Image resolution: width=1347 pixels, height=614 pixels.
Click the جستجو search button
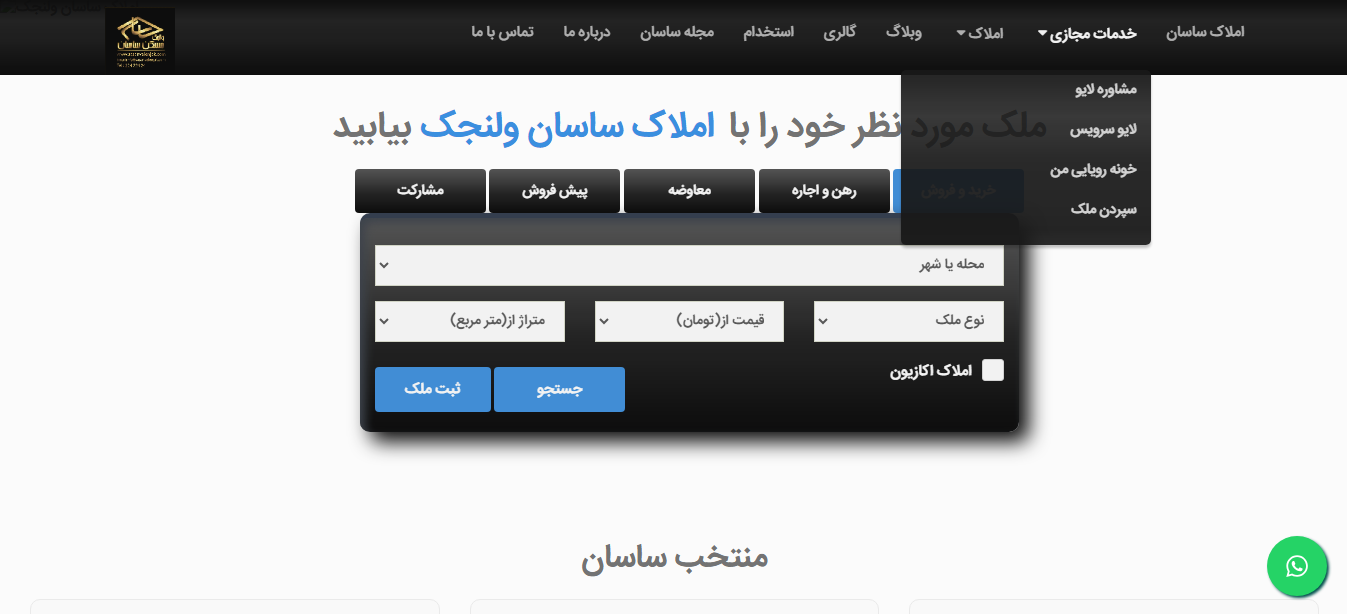[559, 389]
